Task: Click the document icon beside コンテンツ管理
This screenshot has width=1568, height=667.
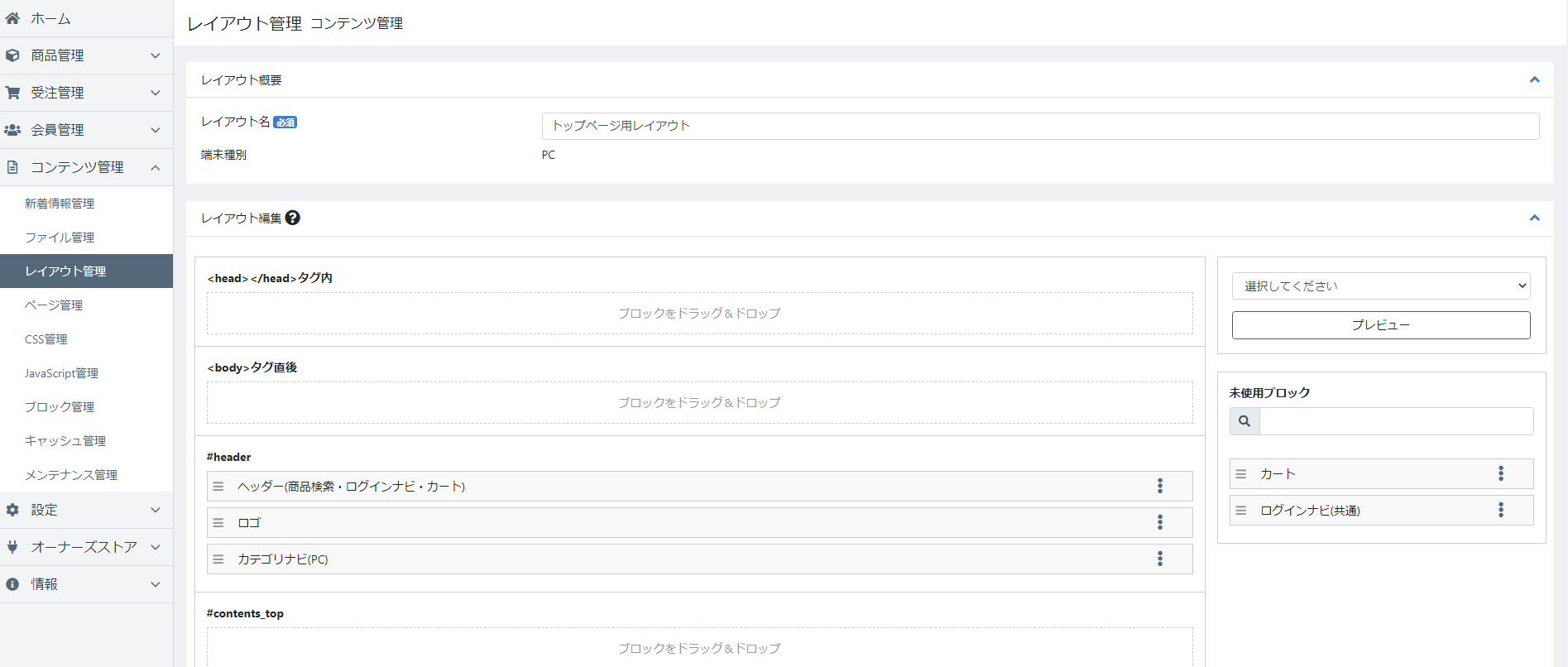Action: click(x=12, y=167)
